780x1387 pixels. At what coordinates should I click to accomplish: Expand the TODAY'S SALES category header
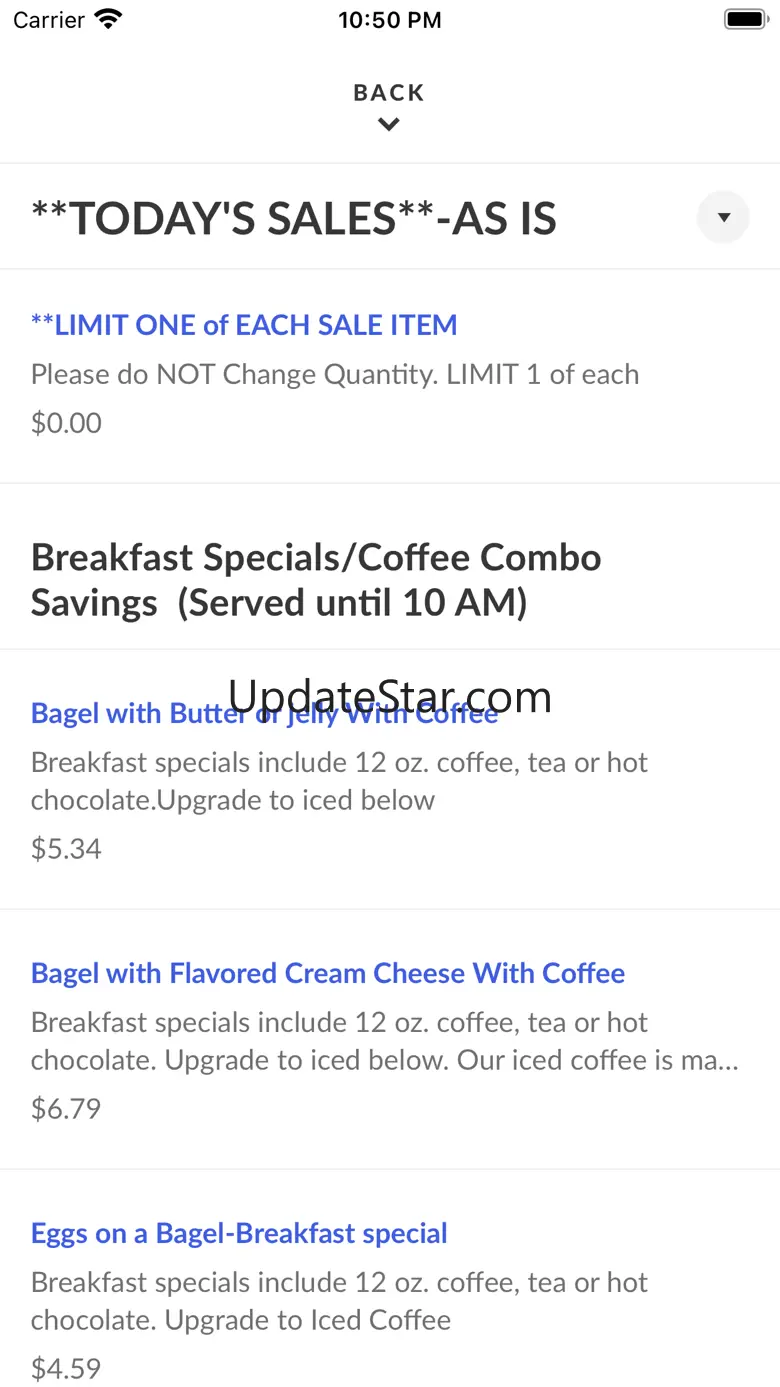click(x=294, y=218)
